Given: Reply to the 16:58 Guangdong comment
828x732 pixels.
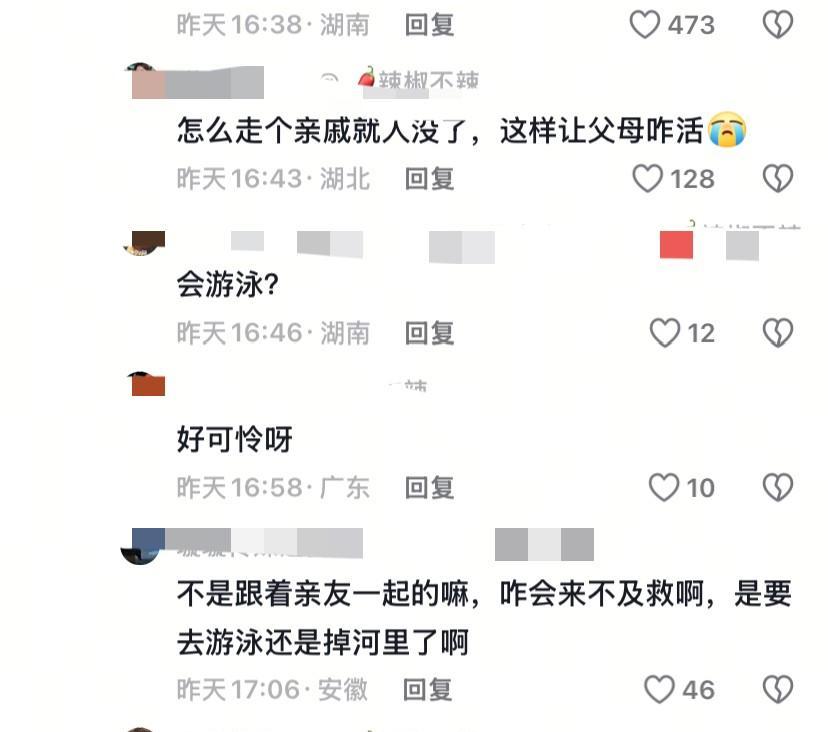Looking at the screenshot, I should (429, 487).
